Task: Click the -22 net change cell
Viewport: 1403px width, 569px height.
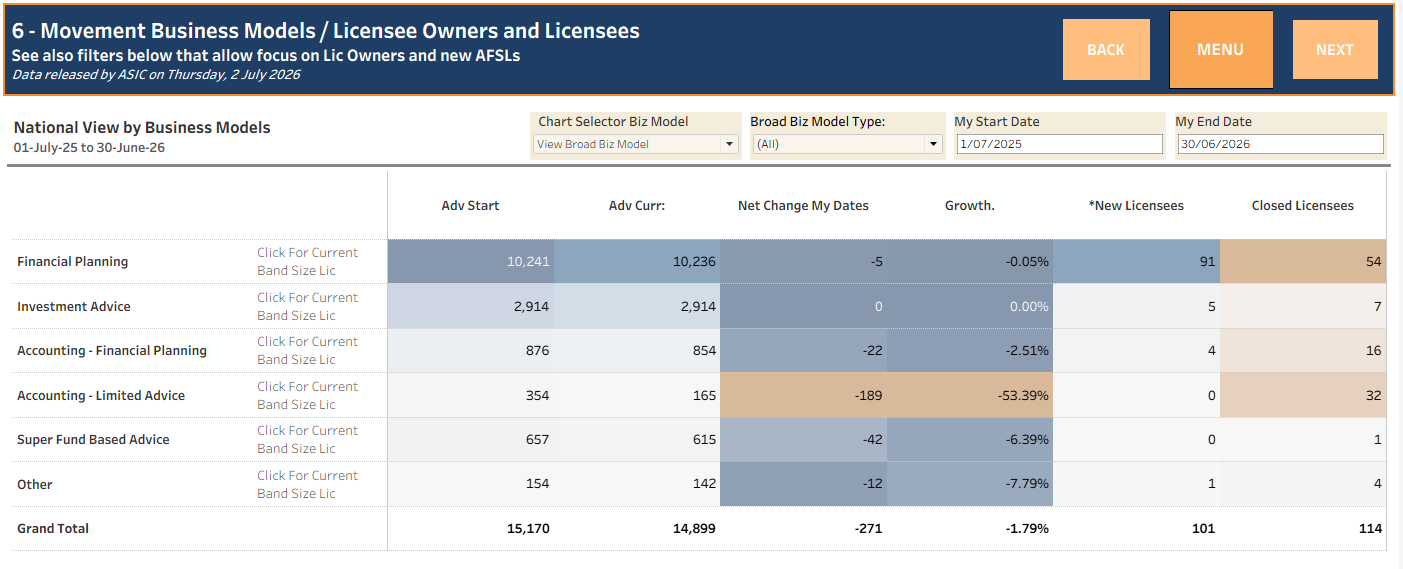Action: coord(803,350)
